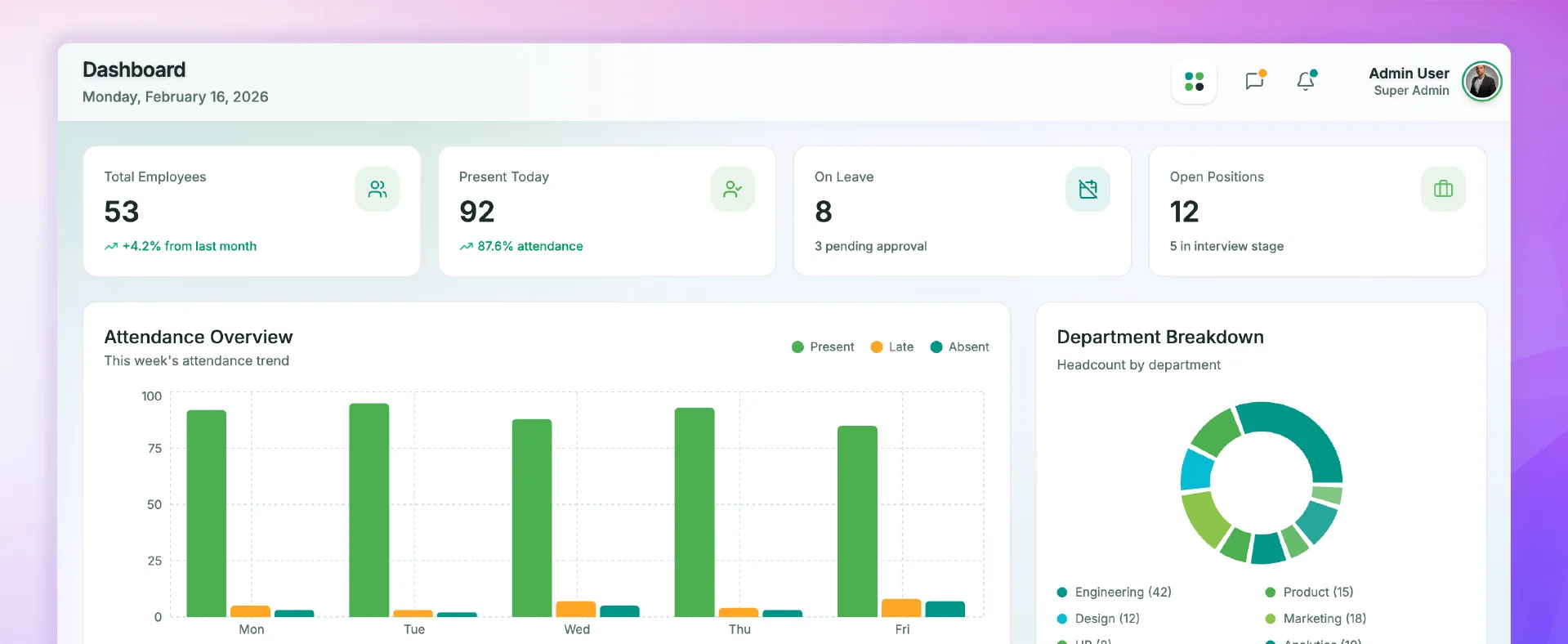Click Wednesday's green Present bar
Viewport: 1568px width, 644px height.
pyautogui.click(x=532, y=518)
